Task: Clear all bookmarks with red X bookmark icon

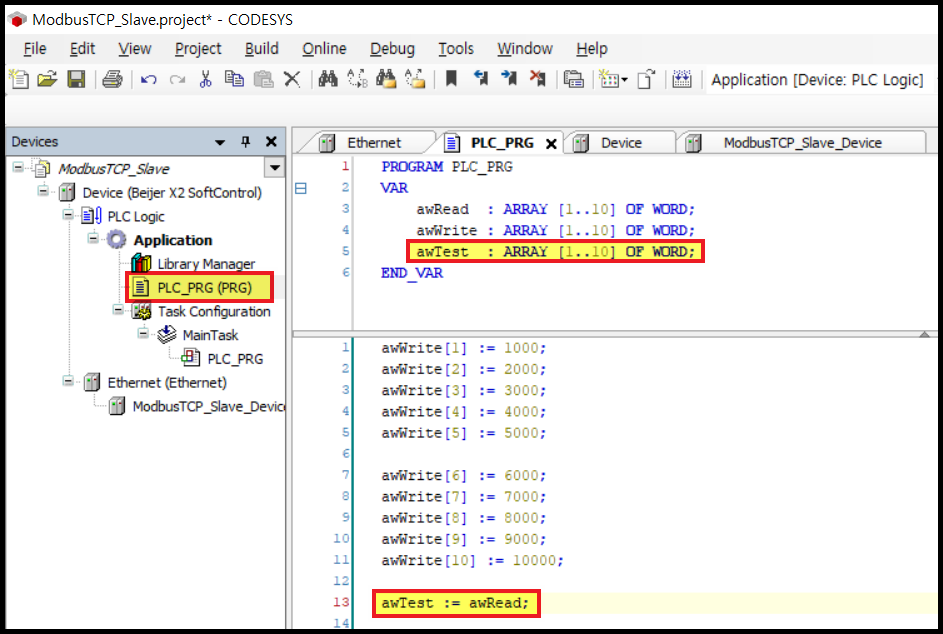Action: coord(538,79)
